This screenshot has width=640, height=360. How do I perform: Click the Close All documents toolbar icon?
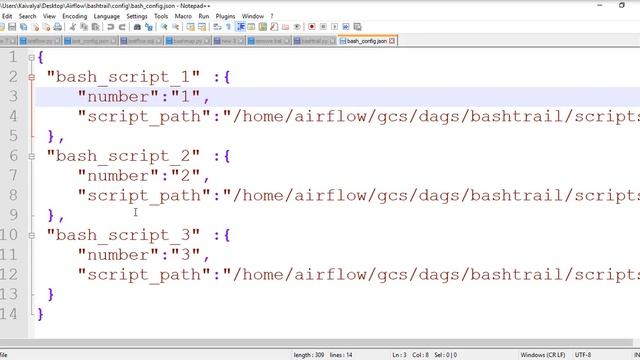pyautogui.click(x=47, y=27)
